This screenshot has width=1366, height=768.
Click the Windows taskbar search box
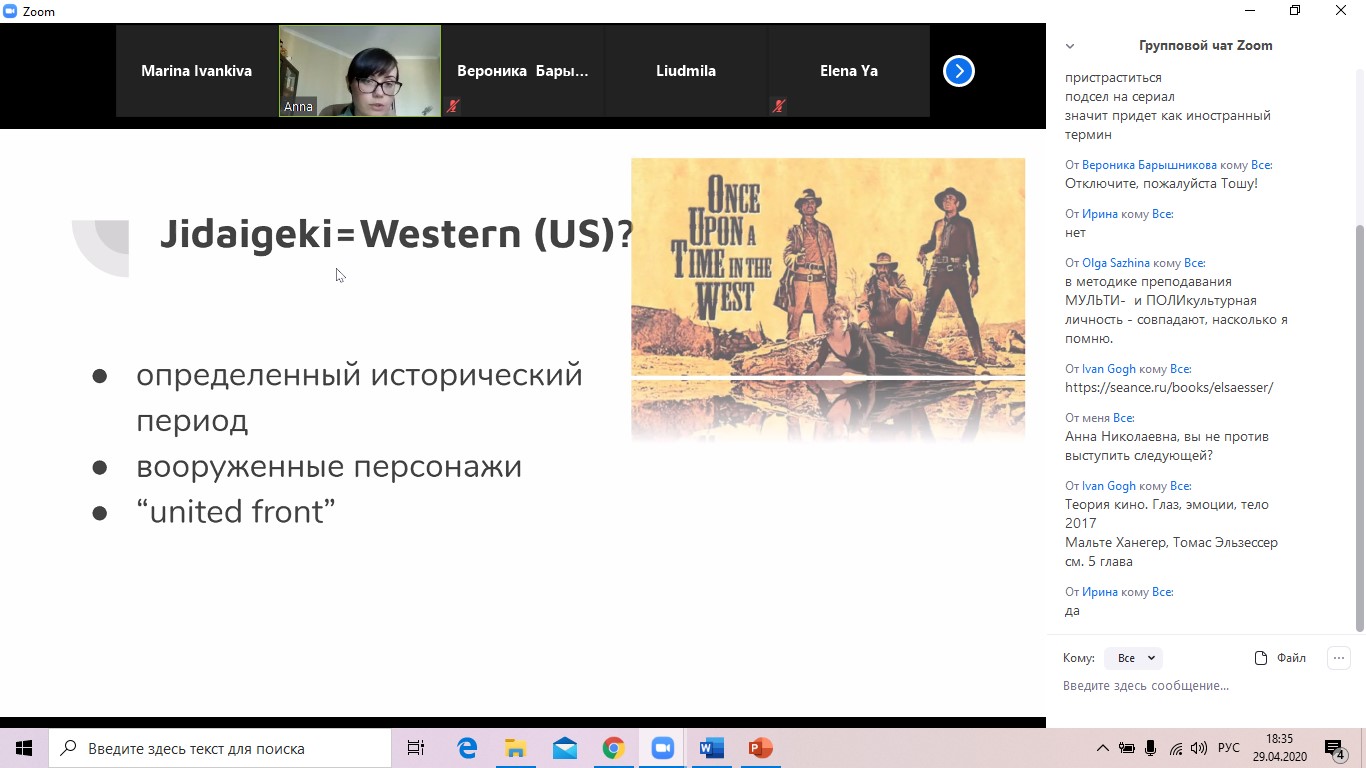[x=220, y=748]
